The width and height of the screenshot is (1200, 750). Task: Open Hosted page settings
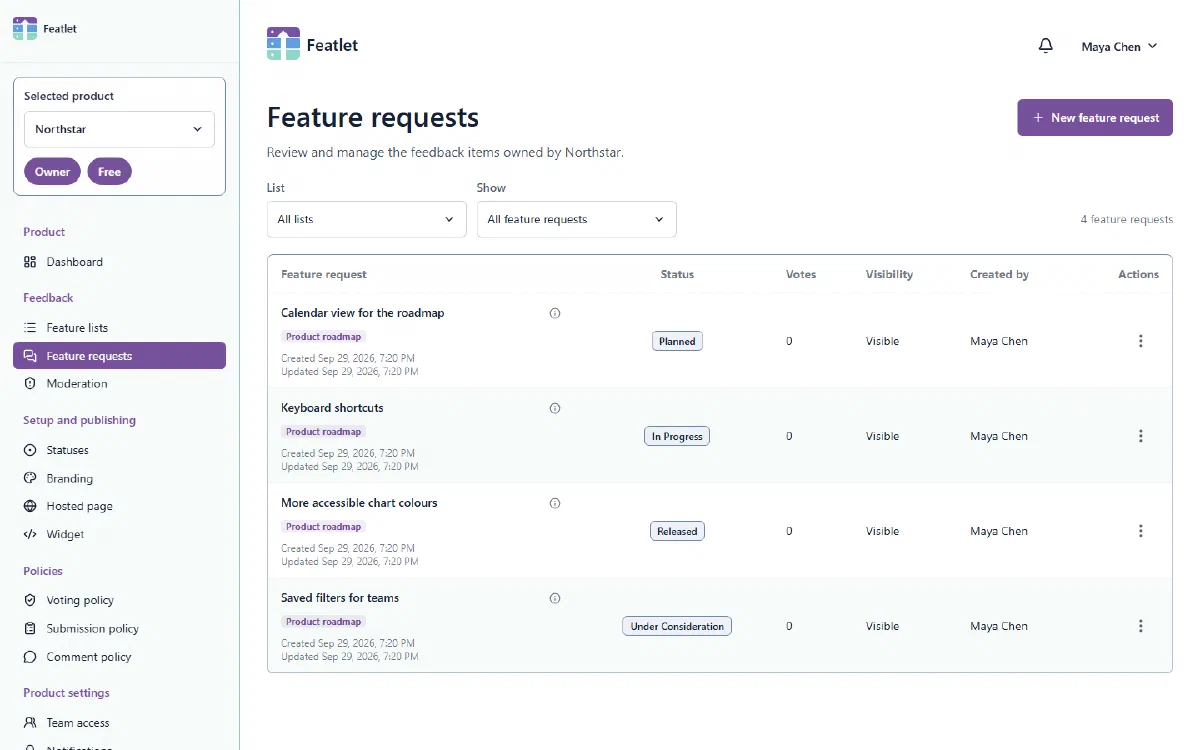coord(119,506)
